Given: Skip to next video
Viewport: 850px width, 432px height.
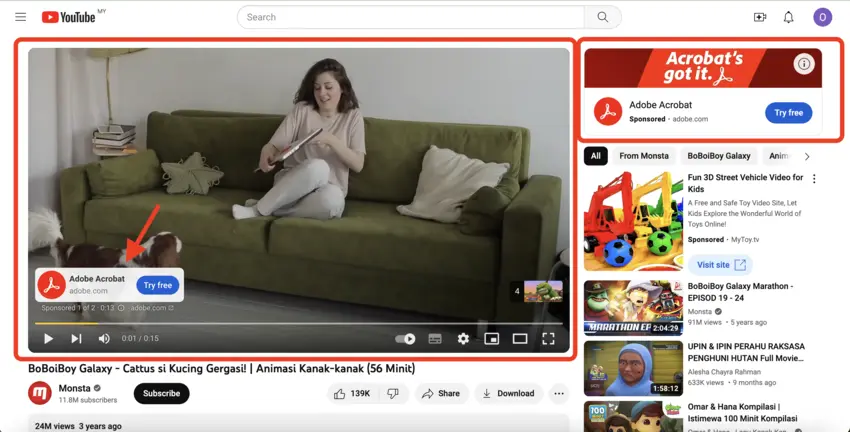Looking at the screenshot, I should pyautogui.click(x=76, y=339).
